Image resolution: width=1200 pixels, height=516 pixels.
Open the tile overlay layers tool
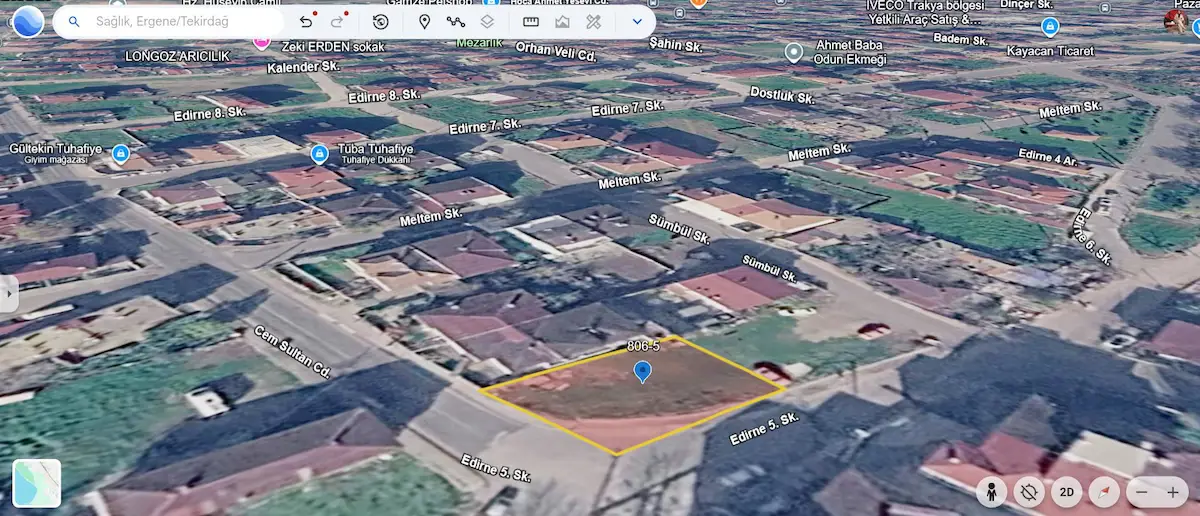pyautogui.click(x=487, y=21)
